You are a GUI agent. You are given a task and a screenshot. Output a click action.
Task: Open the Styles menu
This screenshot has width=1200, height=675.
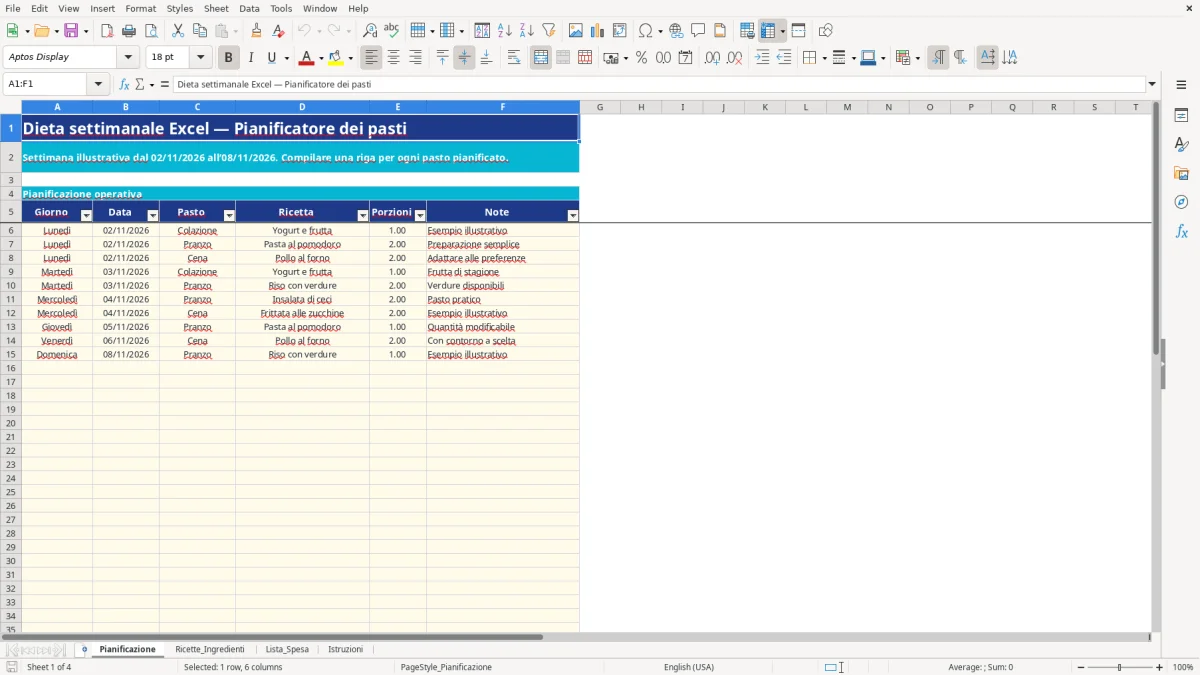180,8
